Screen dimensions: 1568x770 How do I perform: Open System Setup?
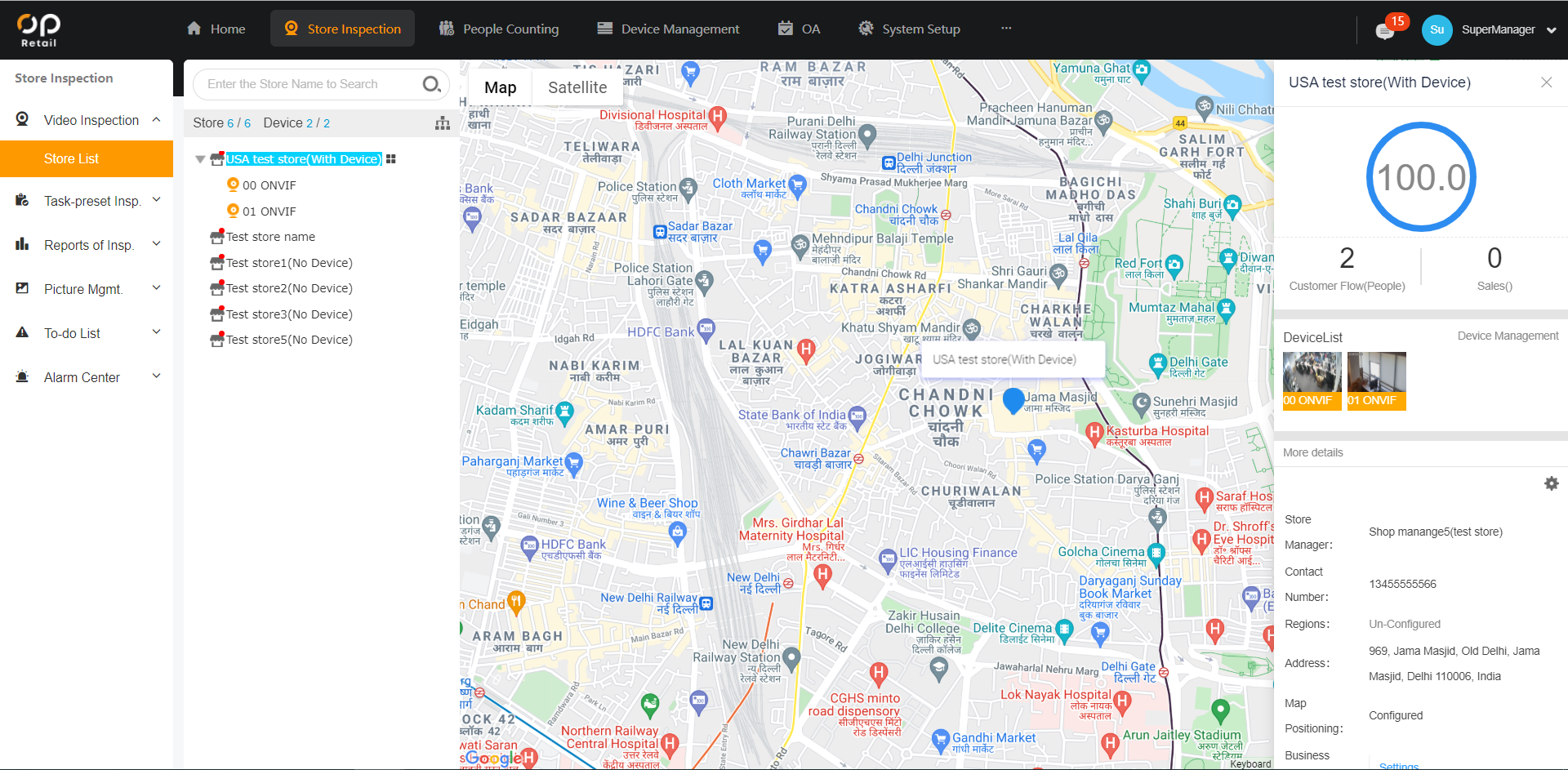909,29
